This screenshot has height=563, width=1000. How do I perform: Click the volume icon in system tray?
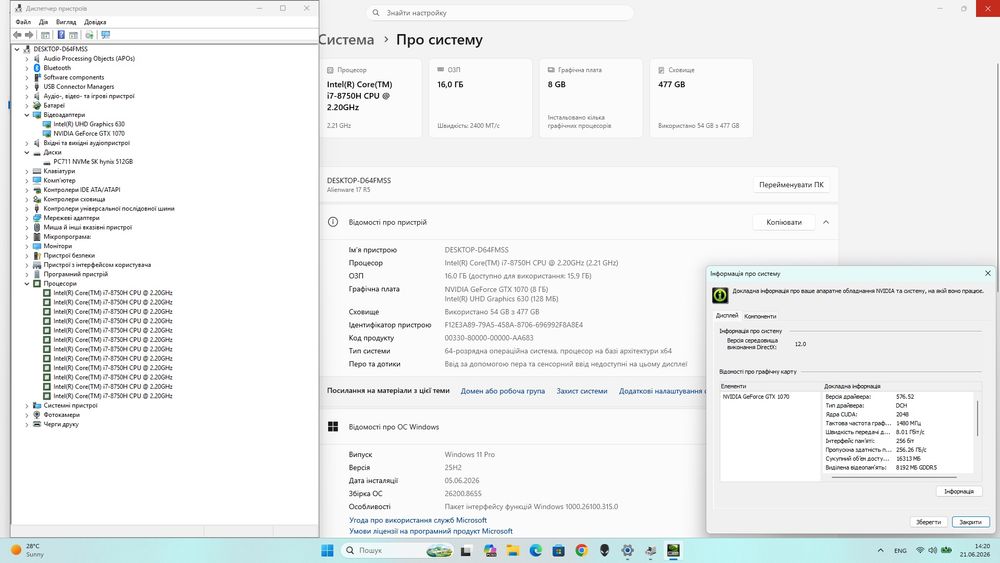point(932,550)
